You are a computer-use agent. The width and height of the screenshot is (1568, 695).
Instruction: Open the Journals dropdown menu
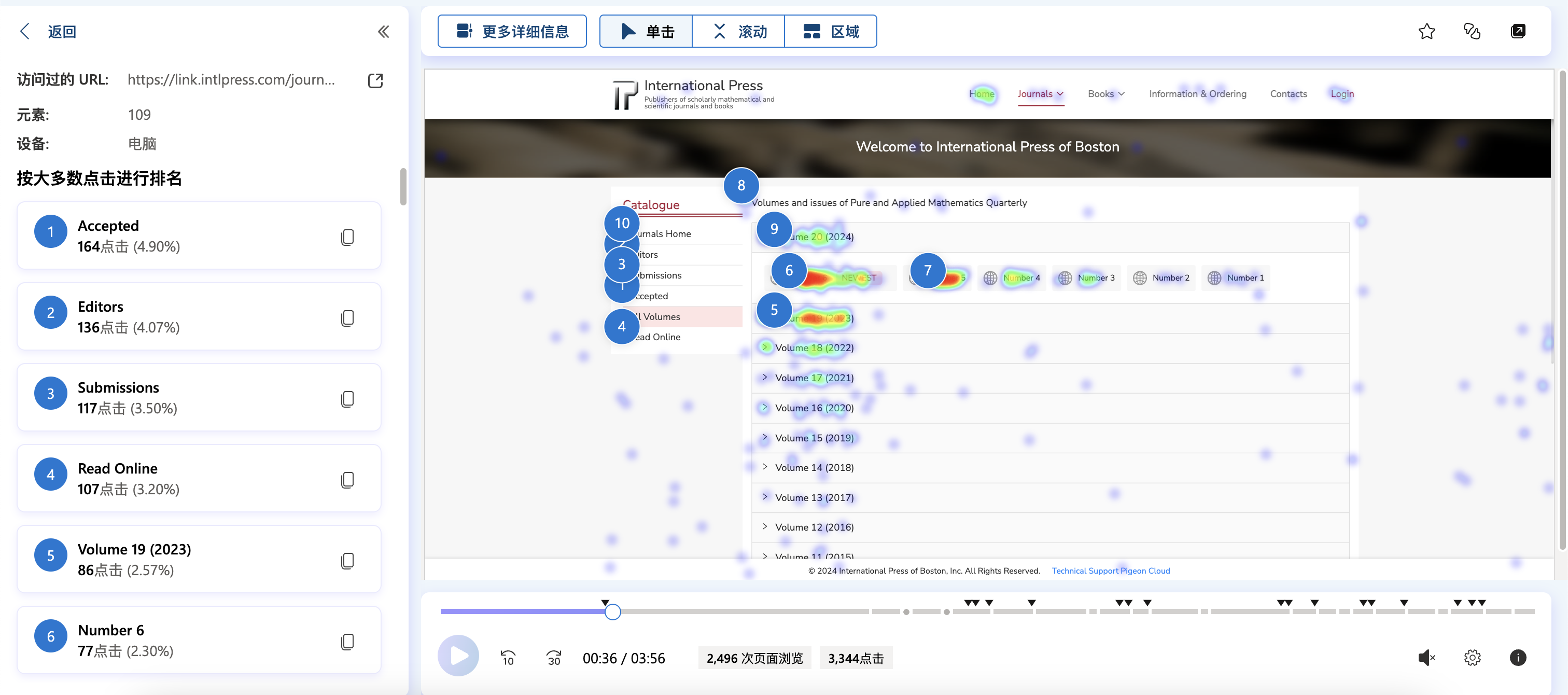pos(1040,94)
